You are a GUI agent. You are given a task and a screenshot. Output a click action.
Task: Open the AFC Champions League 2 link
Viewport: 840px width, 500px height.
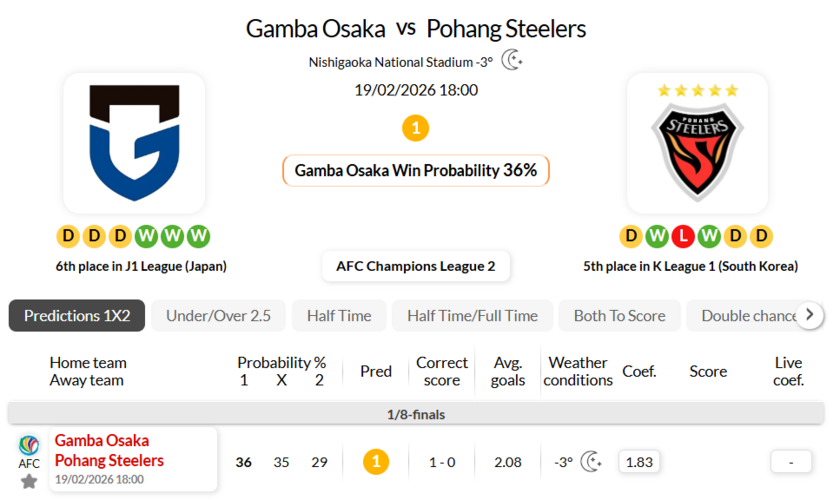416,266
